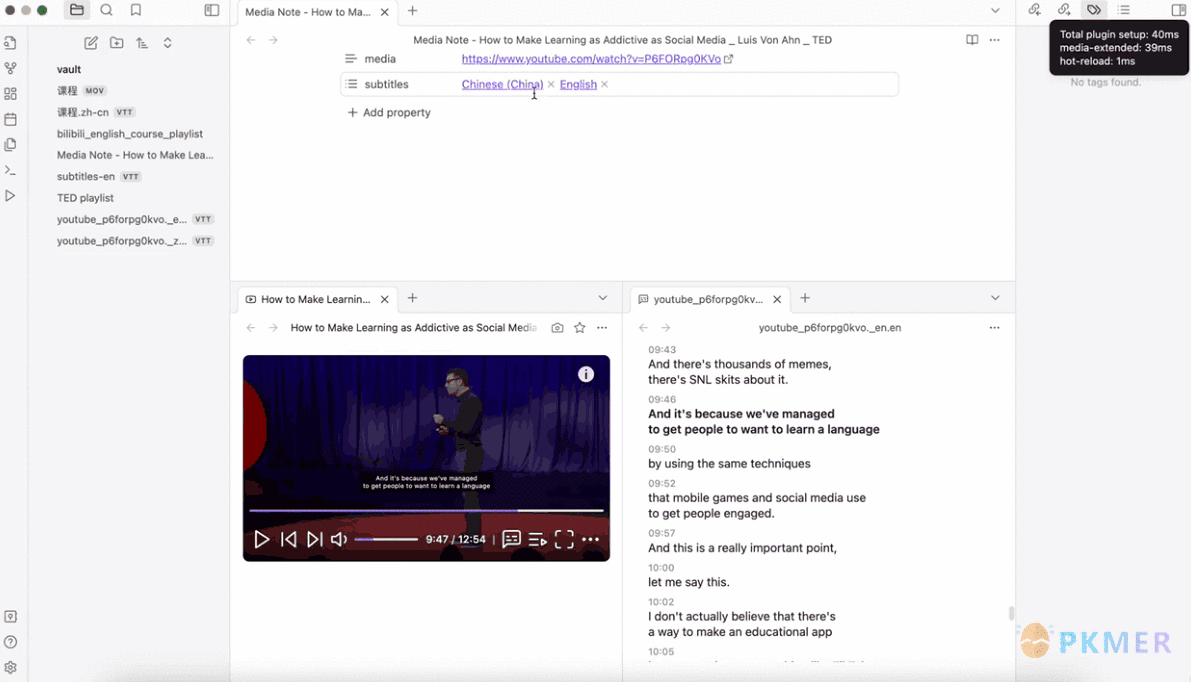Close the How to Make Learning tab
Viewport: 1191px width, 682px height.
[x=384, y=299]
